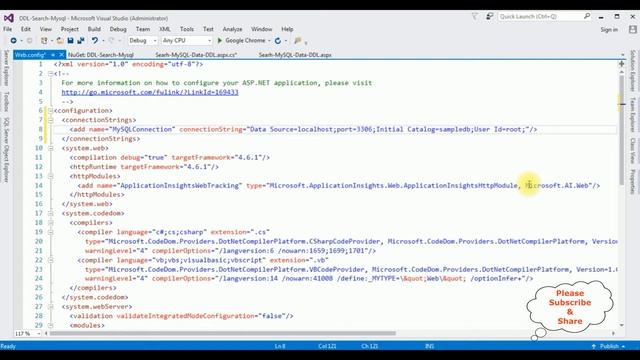Collapse the XML comment block on line 2
640x360 pixels.
[x=50, y=73]
